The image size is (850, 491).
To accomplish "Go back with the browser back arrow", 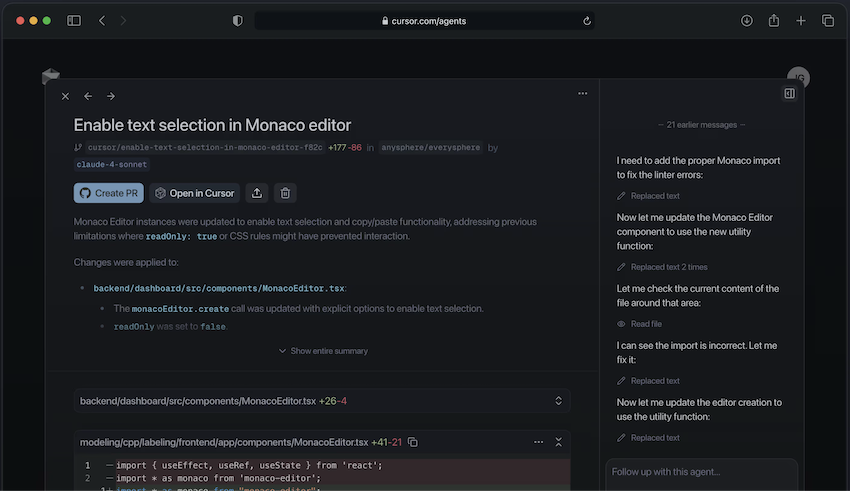I will [x=102, y=21].
